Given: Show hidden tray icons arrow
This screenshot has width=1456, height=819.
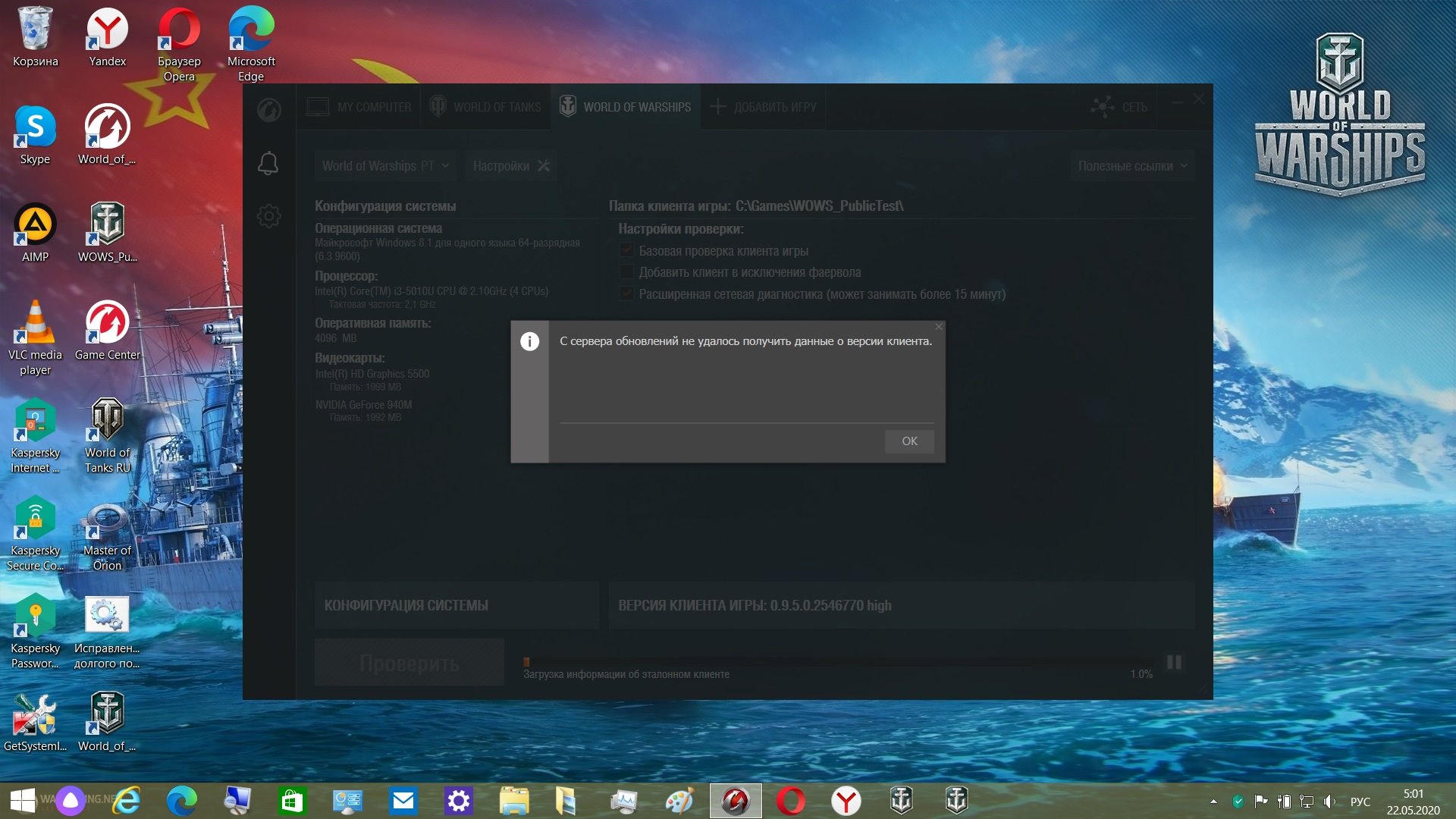Looking at the screenshot, I should [1213, 801].
